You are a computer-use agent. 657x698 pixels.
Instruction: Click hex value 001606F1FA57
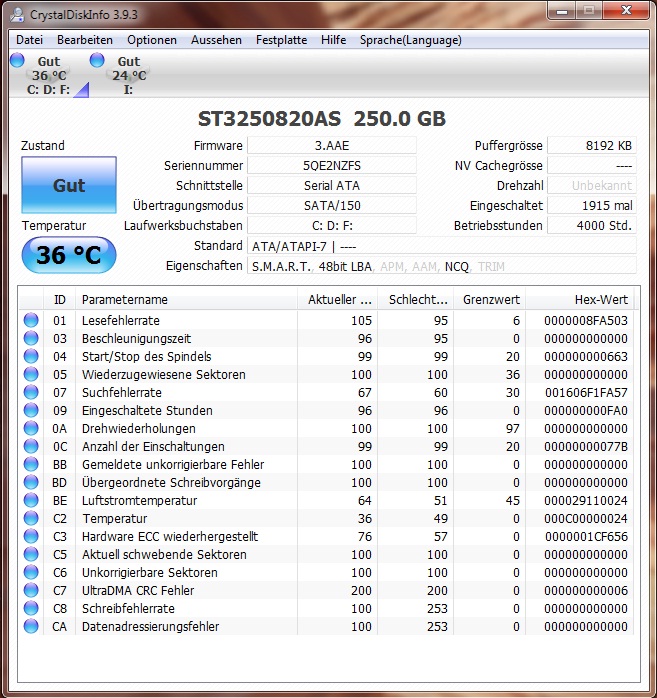point(586,393)
